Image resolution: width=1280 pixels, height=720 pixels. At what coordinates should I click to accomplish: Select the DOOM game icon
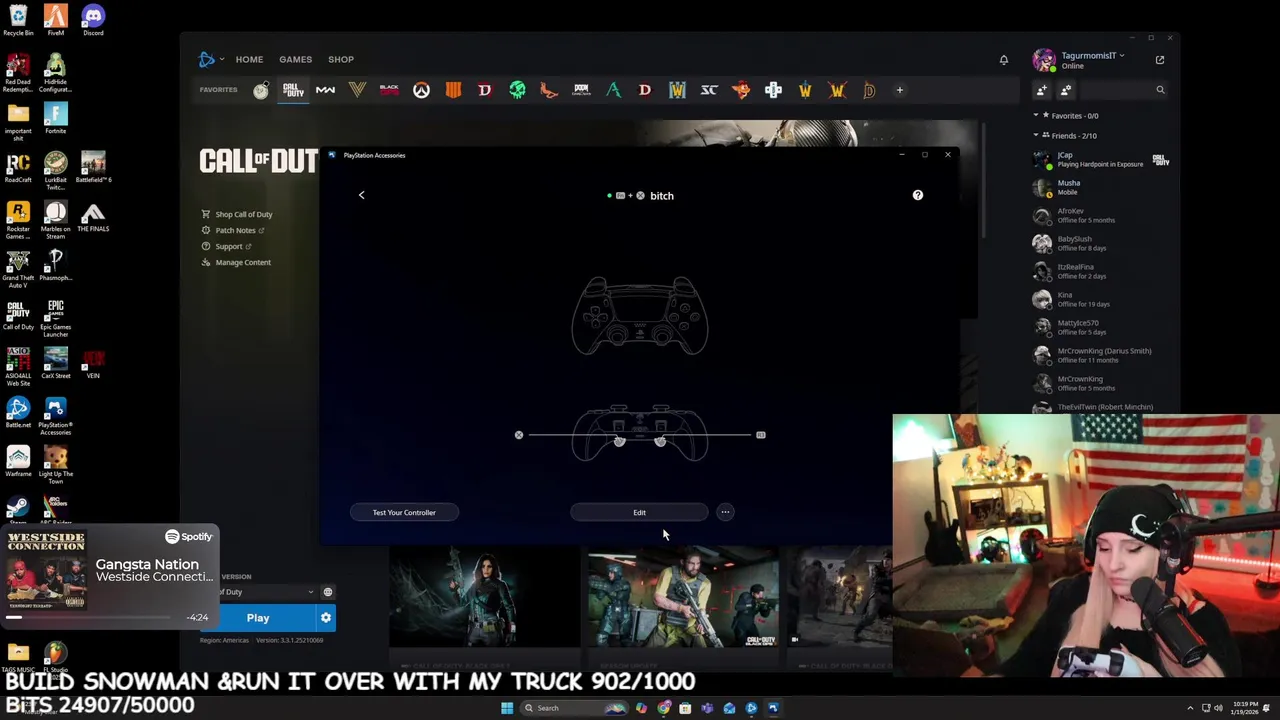581,90
